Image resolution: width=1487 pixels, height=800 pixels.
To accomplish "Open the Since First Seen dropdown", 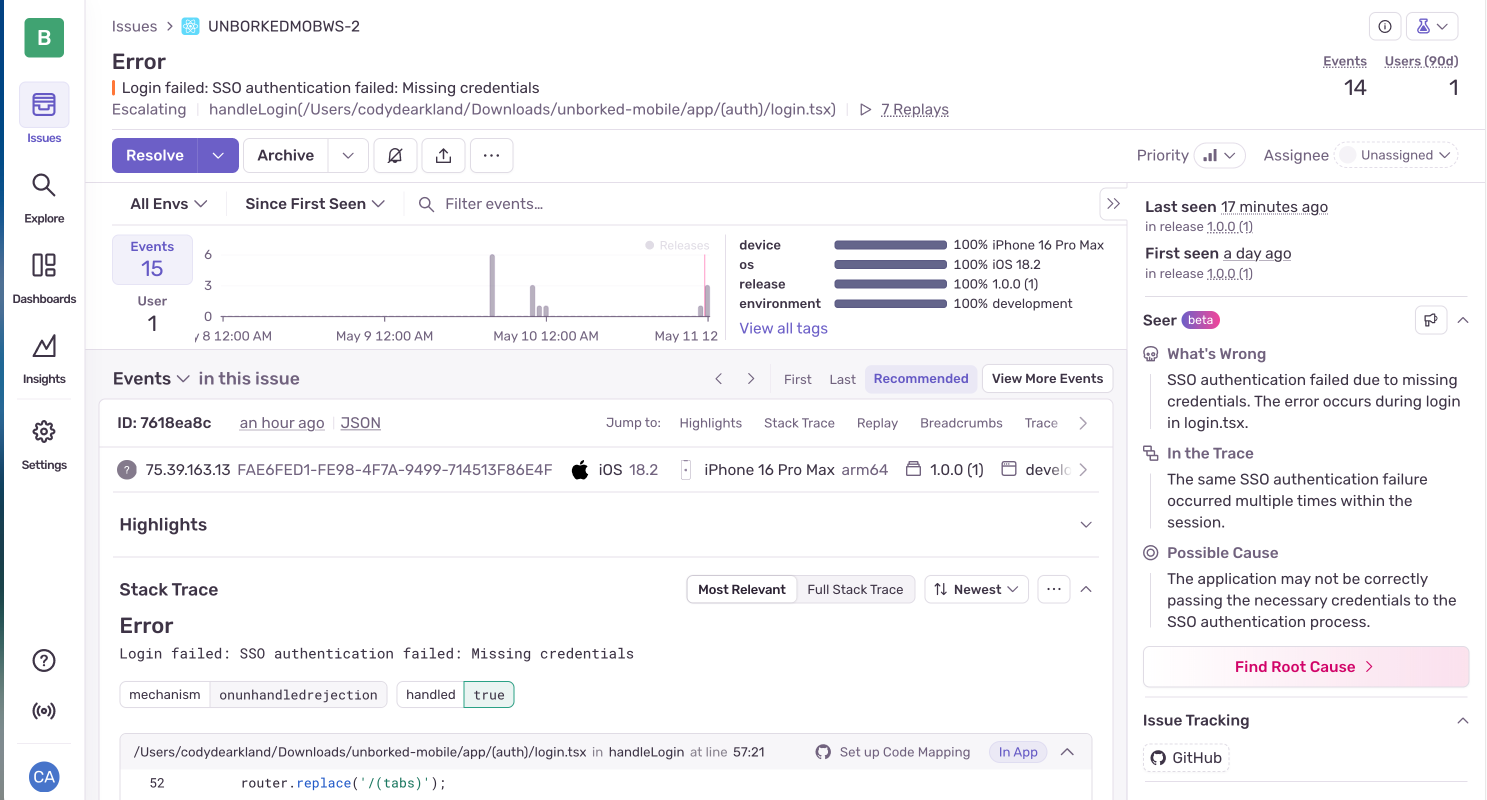I will coord(315,204).
